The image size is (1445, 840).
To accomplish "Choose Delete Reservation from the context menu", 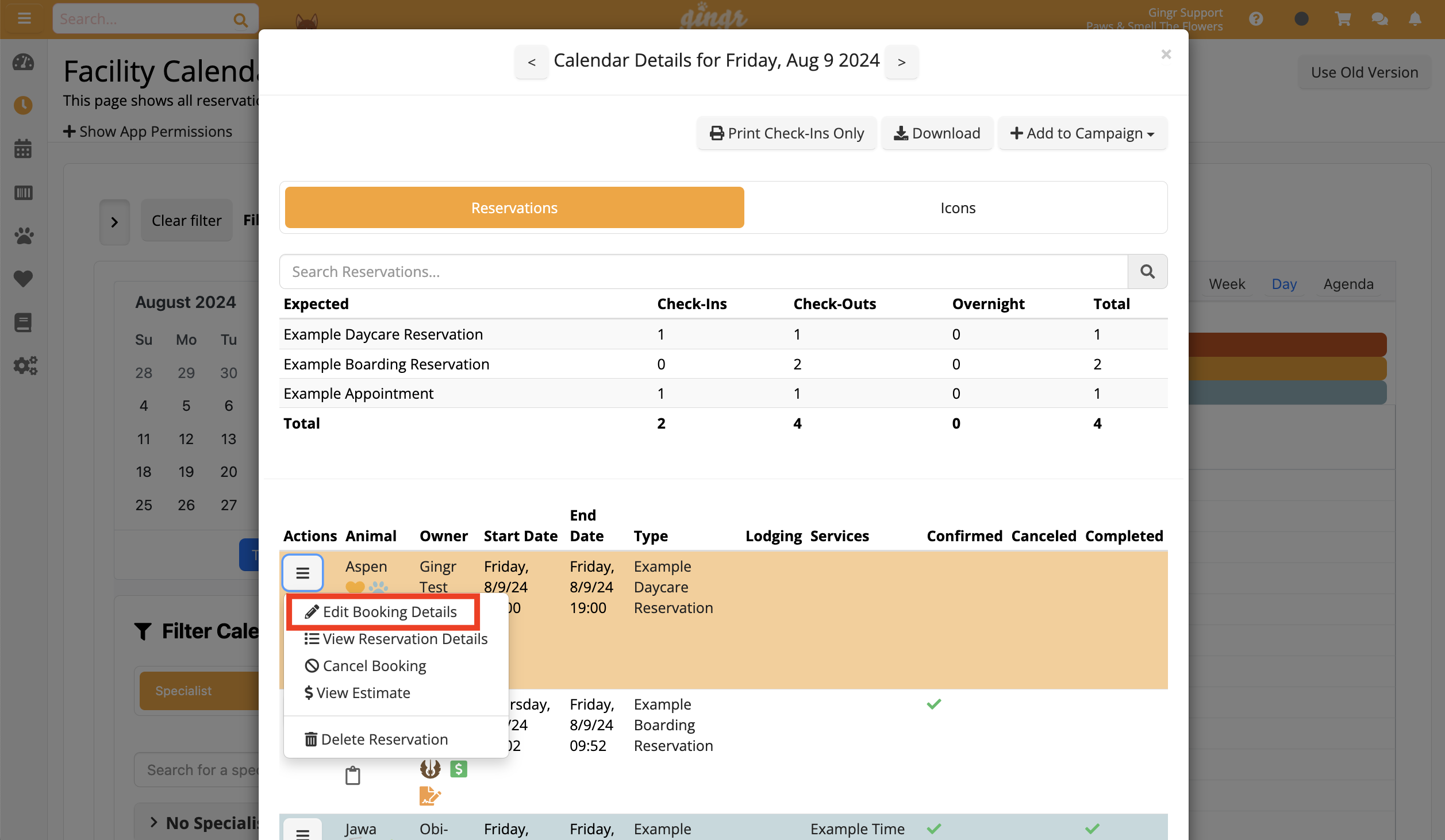I will click(x=384, y=738).
